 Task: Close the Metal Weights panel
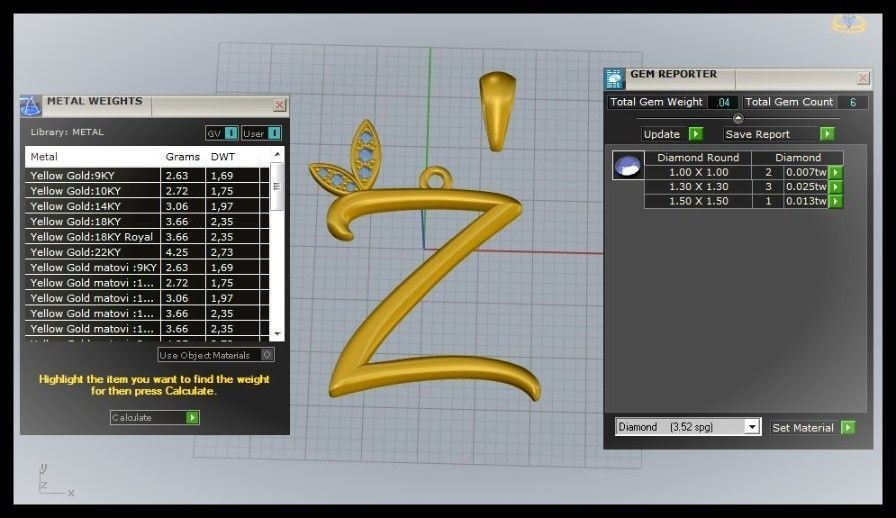279,105
